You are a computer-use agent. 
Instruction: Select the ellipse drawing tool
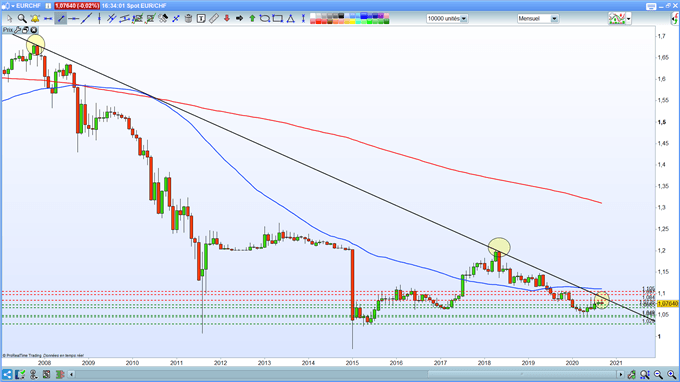(x=265, y=19)
